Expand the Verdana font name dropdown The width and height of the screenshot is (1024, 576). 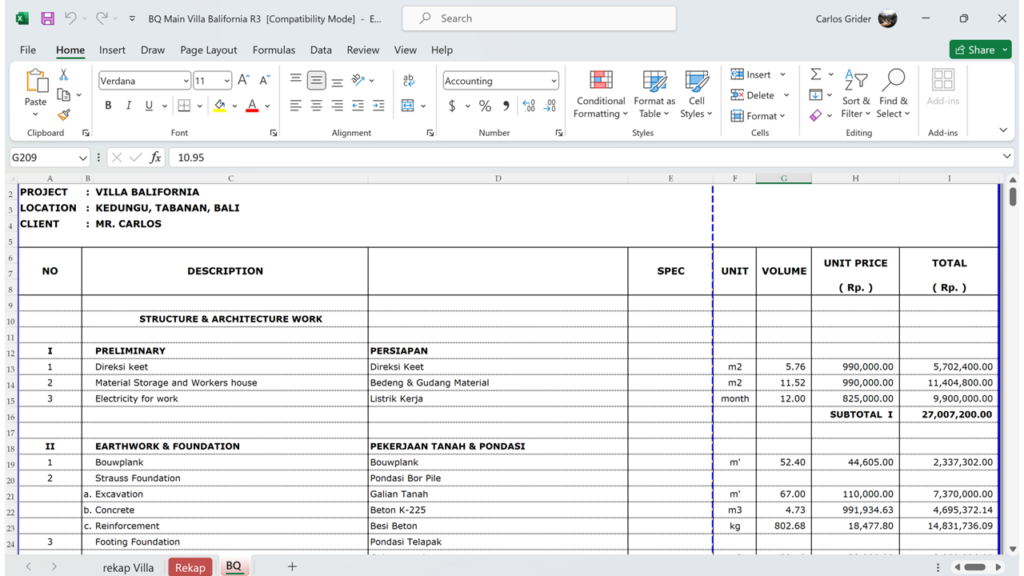pyautogui.click(x=186, y=81)
